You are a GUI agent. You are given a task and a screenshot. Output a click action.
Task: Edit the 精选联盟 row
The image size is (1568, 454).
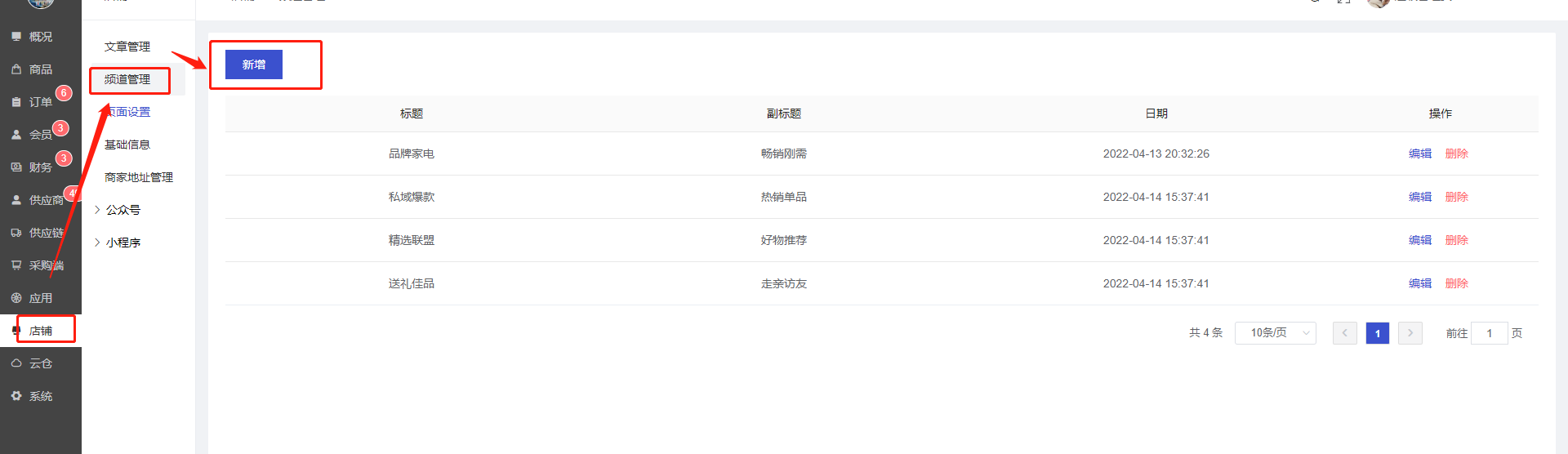coord(1420,240)
